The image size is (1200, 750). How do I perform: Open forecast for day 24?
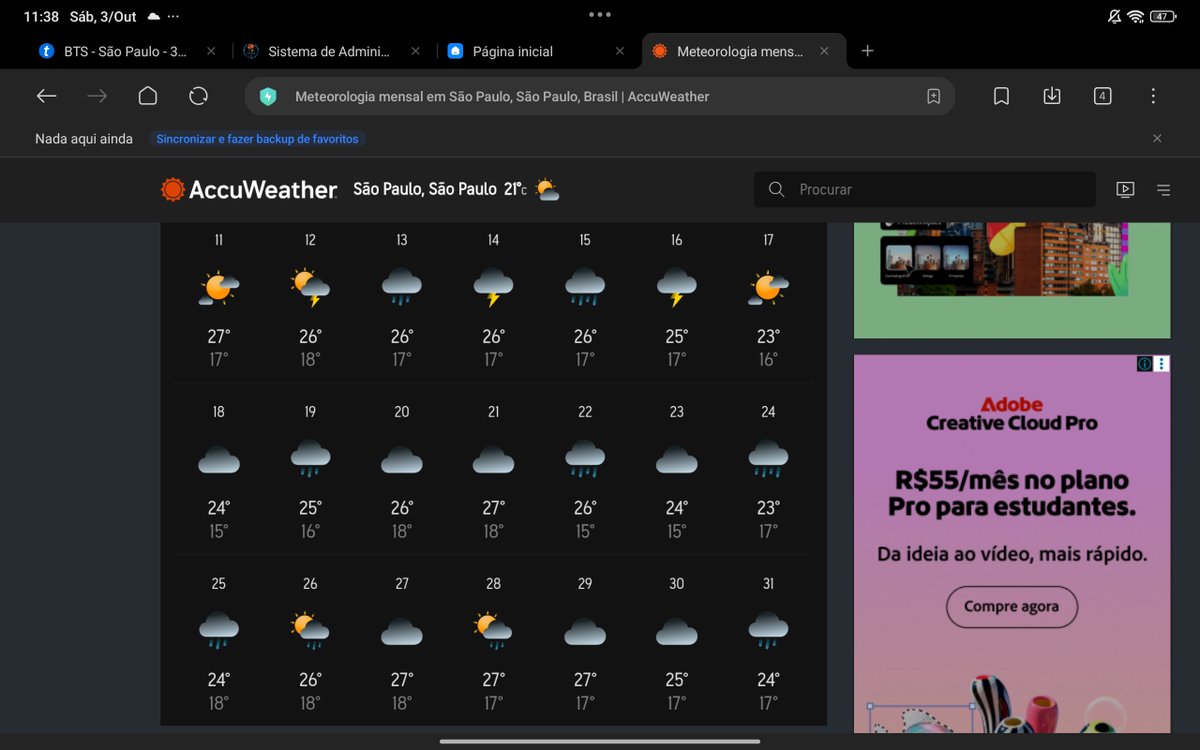pos(768,470)
